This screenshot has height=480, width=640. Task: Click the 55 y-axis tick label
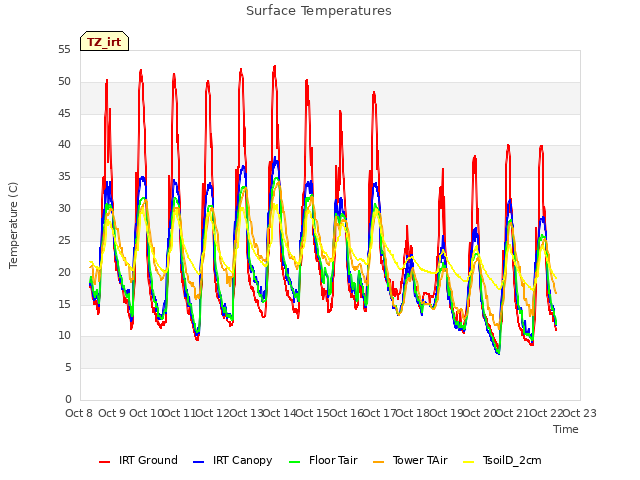pyautogui.click(x=64, y=50)
